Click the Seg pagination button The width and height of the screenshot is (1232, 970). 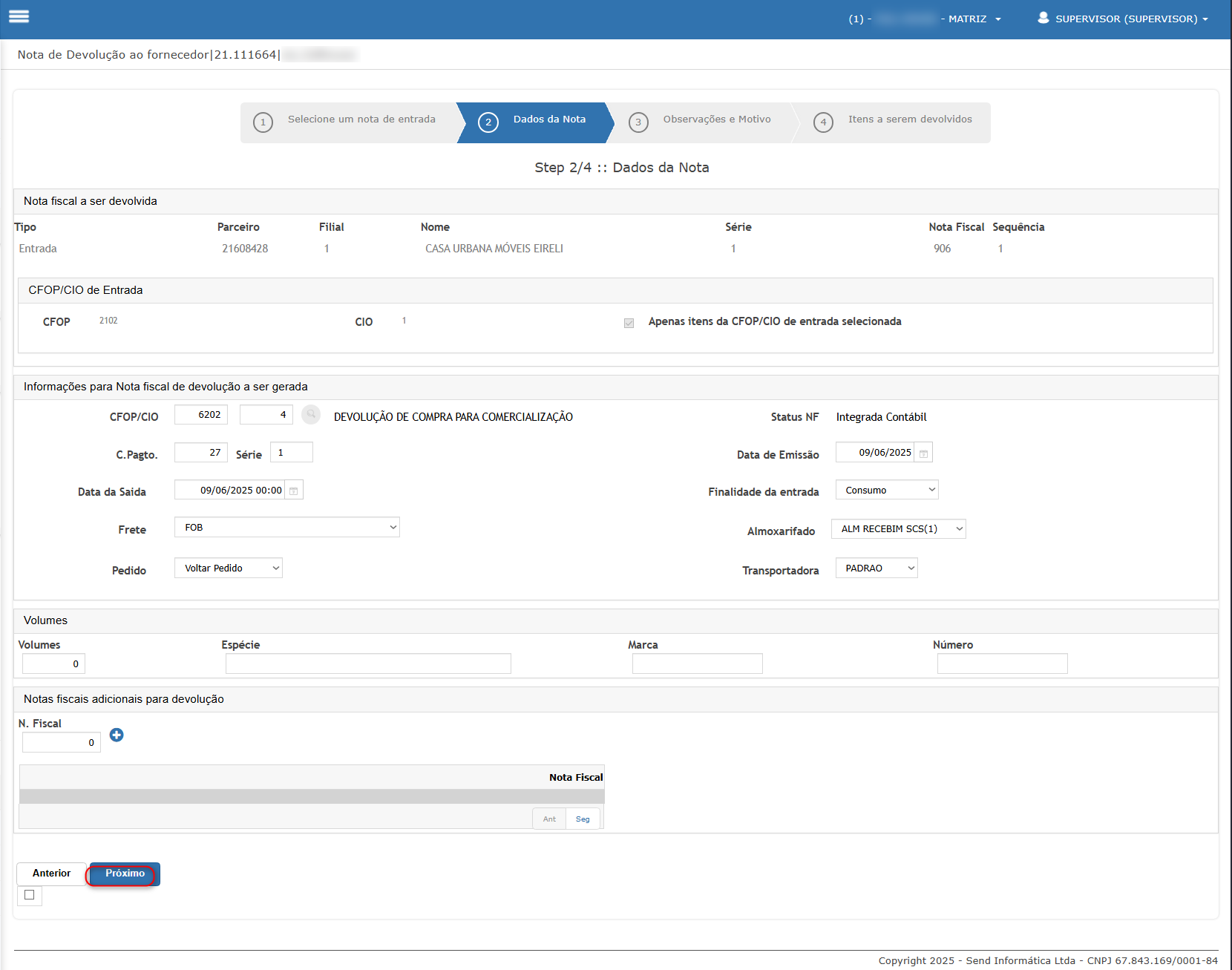[583, 819]
